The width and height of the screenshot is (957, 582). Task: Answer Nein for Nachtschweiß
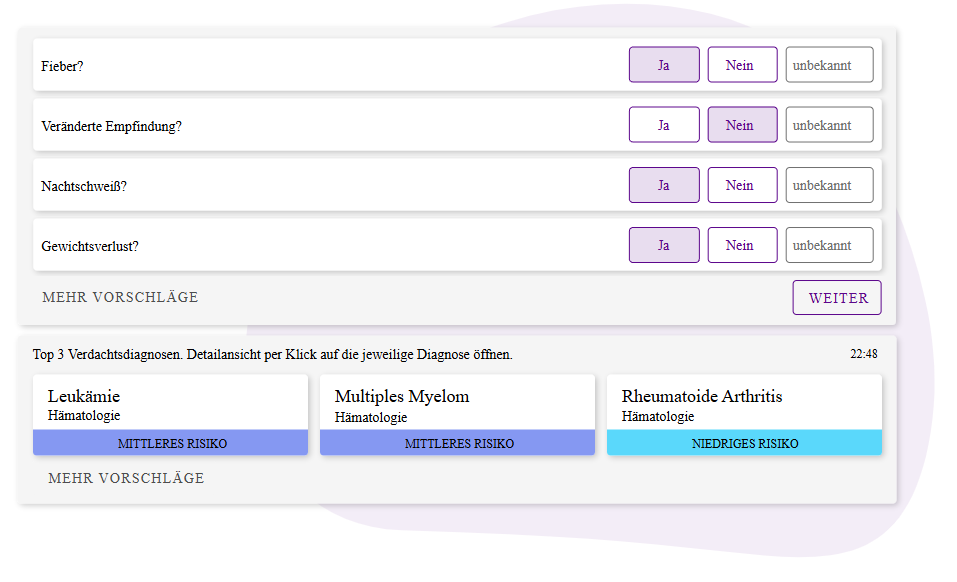tap(742, 185)
